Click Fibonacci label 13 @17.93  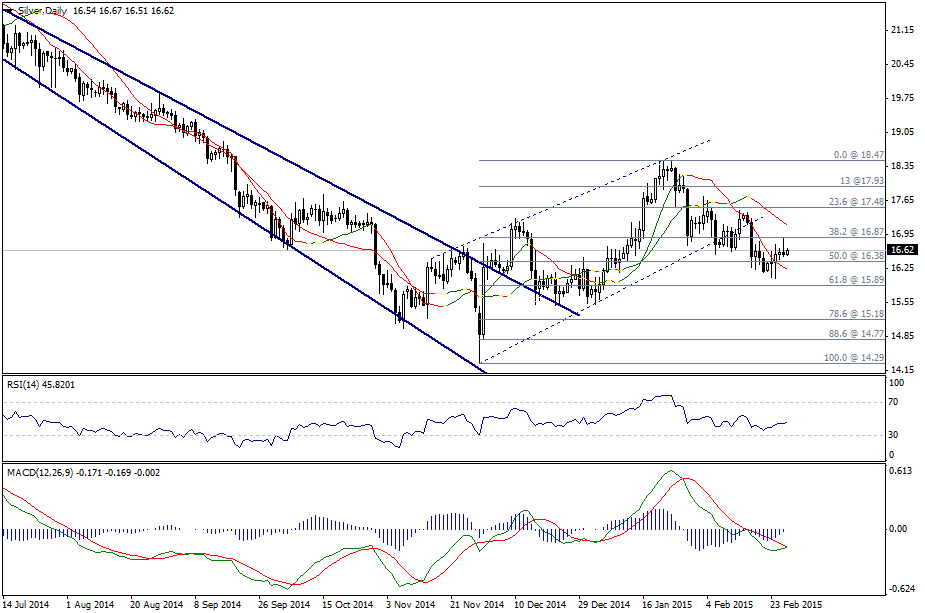click(x=862, y=181)
